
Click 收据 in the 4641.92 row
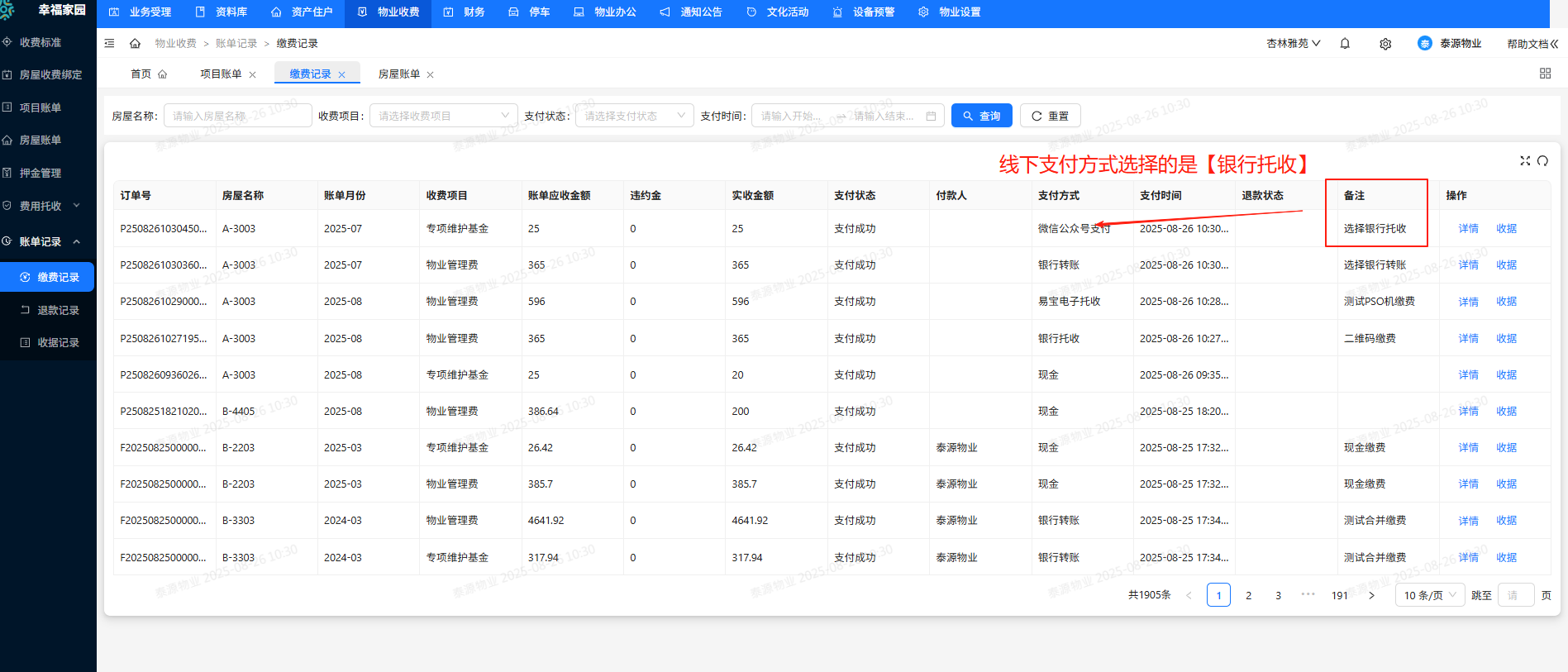point(1506,521)
